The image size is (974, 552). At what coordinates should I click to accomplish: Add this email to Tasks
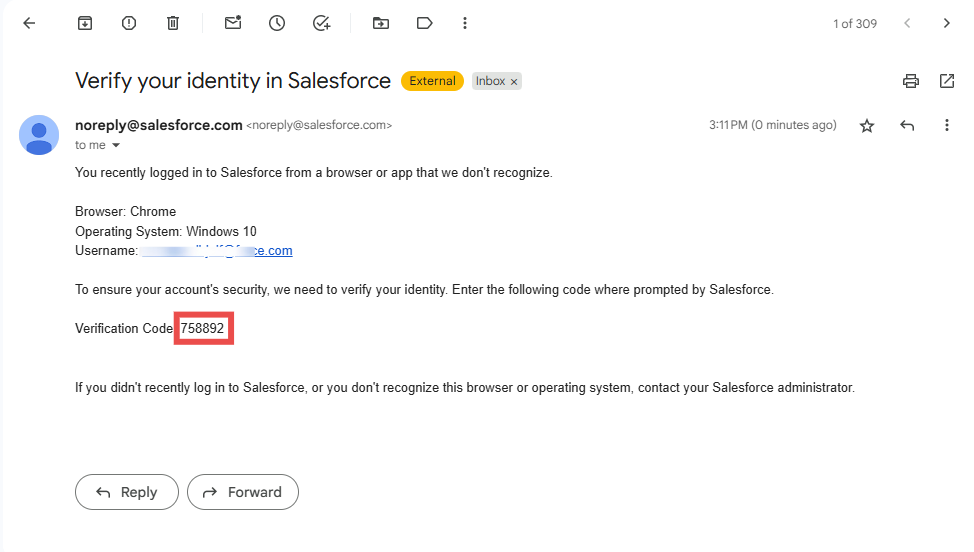321,23
